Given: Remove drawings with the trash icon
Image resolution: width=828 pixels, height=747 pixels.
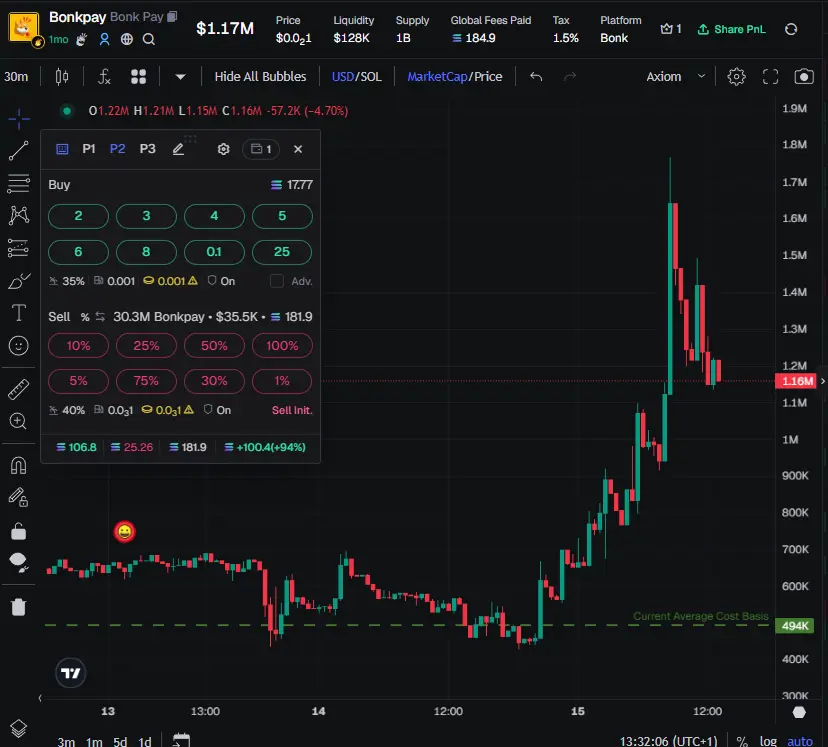Looking at the screenshot, I should 18,607.
